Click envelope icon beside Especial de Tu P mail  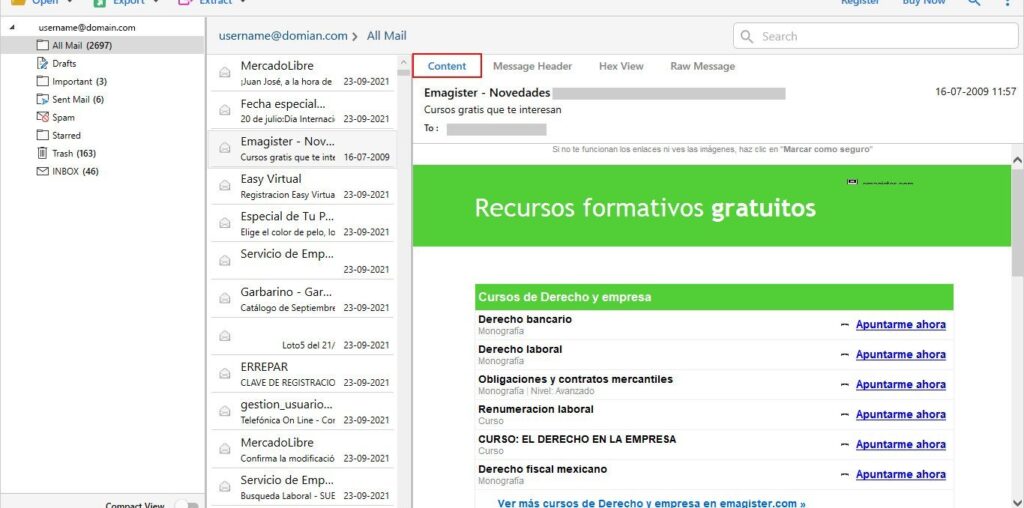point(225,223)
